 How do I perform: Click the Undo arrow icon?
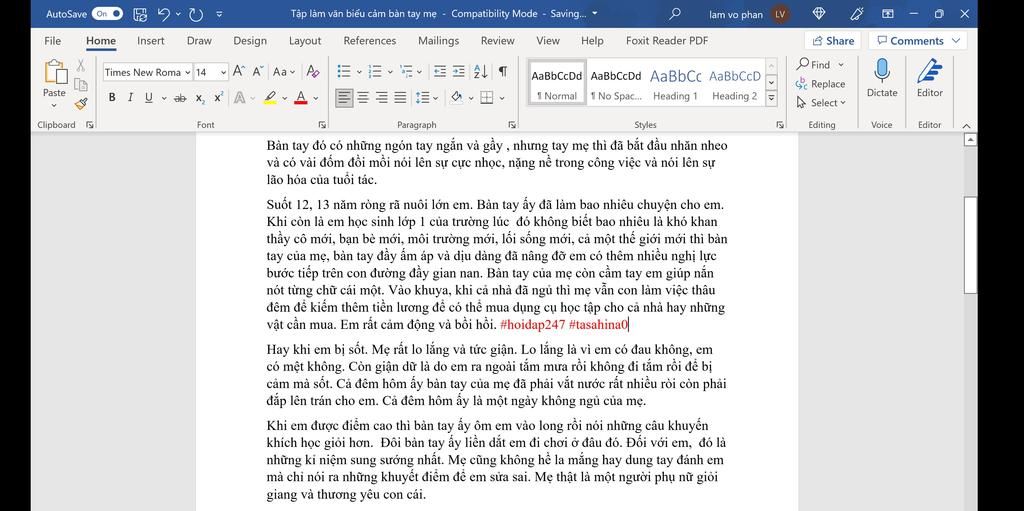click(x=164, y=14)
